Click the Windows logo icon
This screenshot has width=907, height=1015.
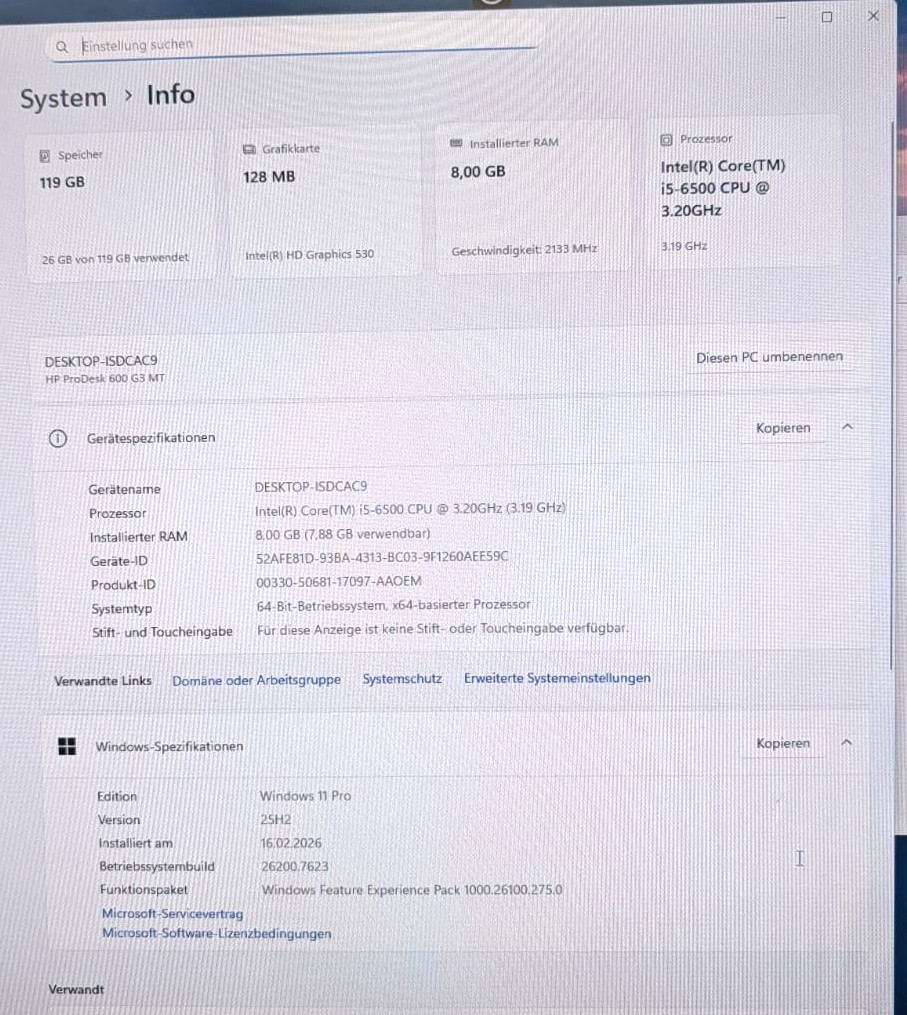pyautogui.click(x=67, y=746)
